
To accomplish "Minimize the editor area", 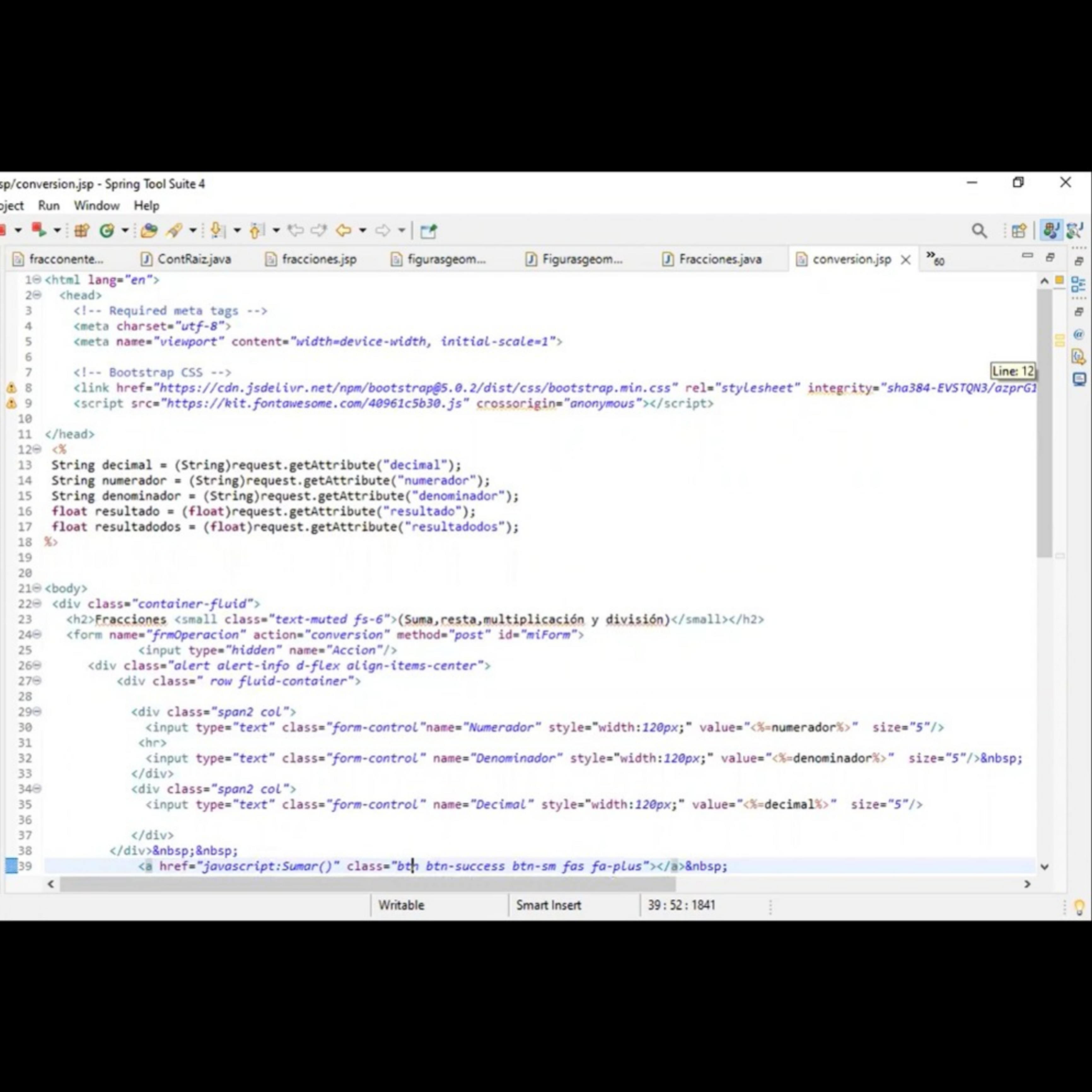I will click(x=1028, y=256).
